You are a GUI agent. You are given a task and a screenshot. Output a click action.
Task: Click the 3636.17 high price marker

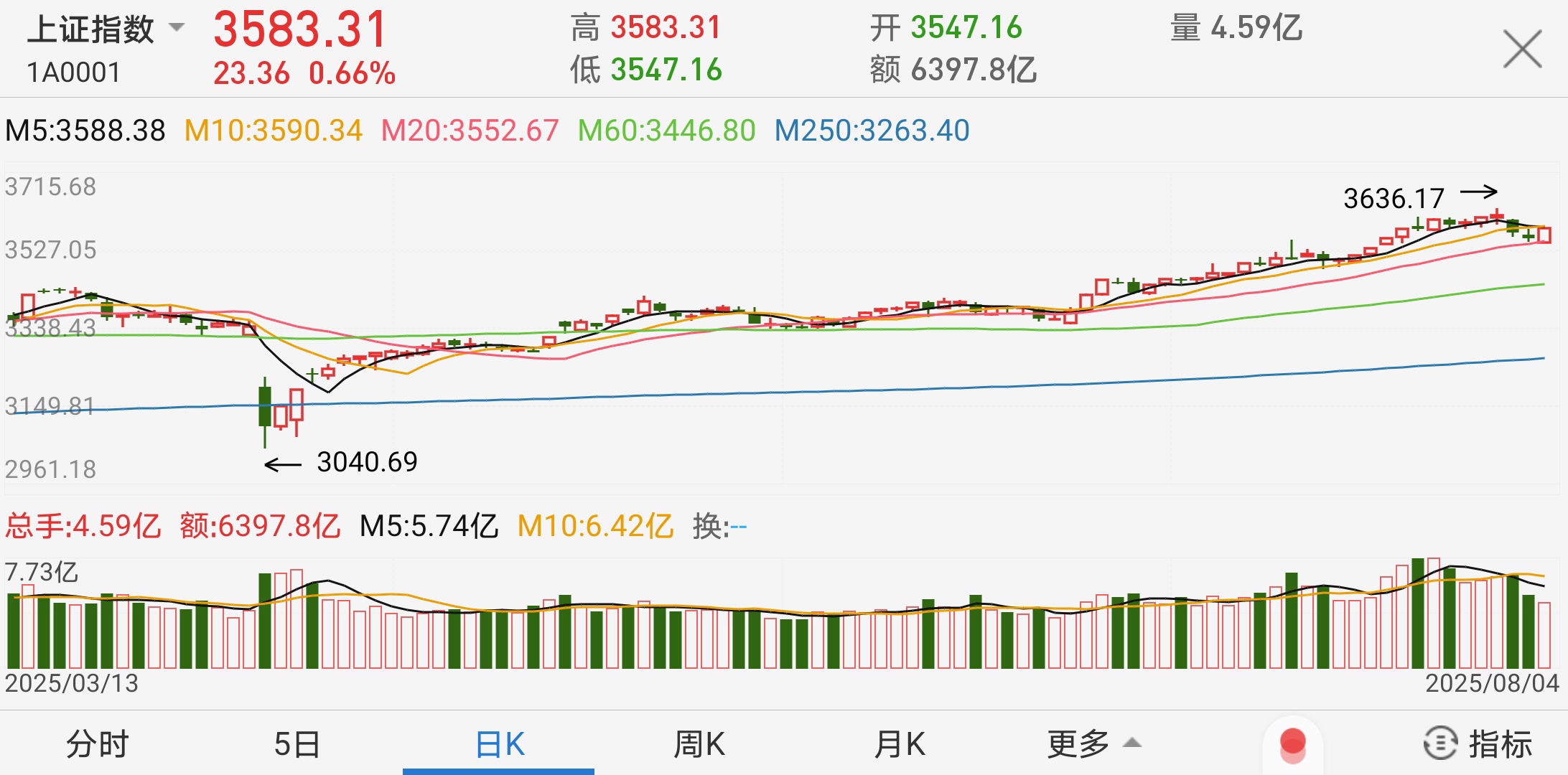1394,198
